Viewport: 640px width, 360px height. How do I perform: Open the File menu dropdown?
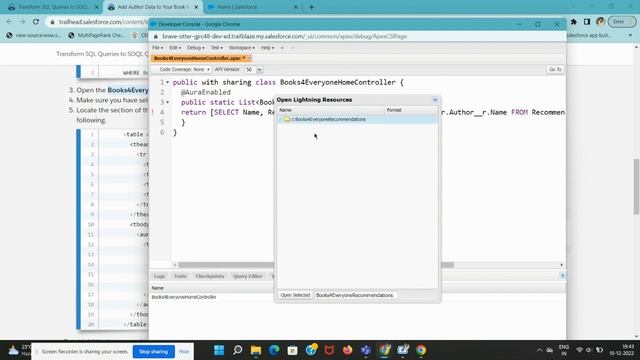click(x=157, y=48)
